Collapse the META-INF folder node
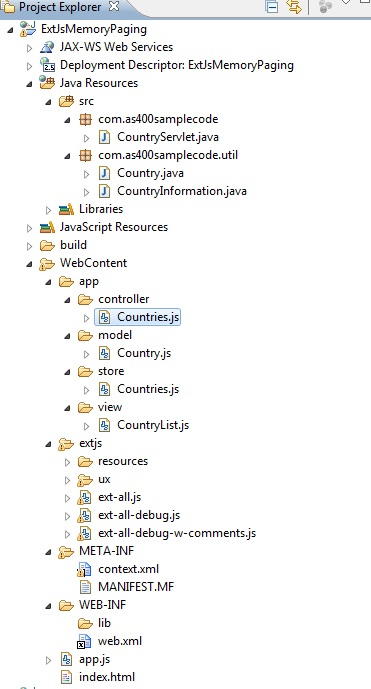Image resolution: width=371 pixels, height=689 pixels. click(x=49, y=552)
